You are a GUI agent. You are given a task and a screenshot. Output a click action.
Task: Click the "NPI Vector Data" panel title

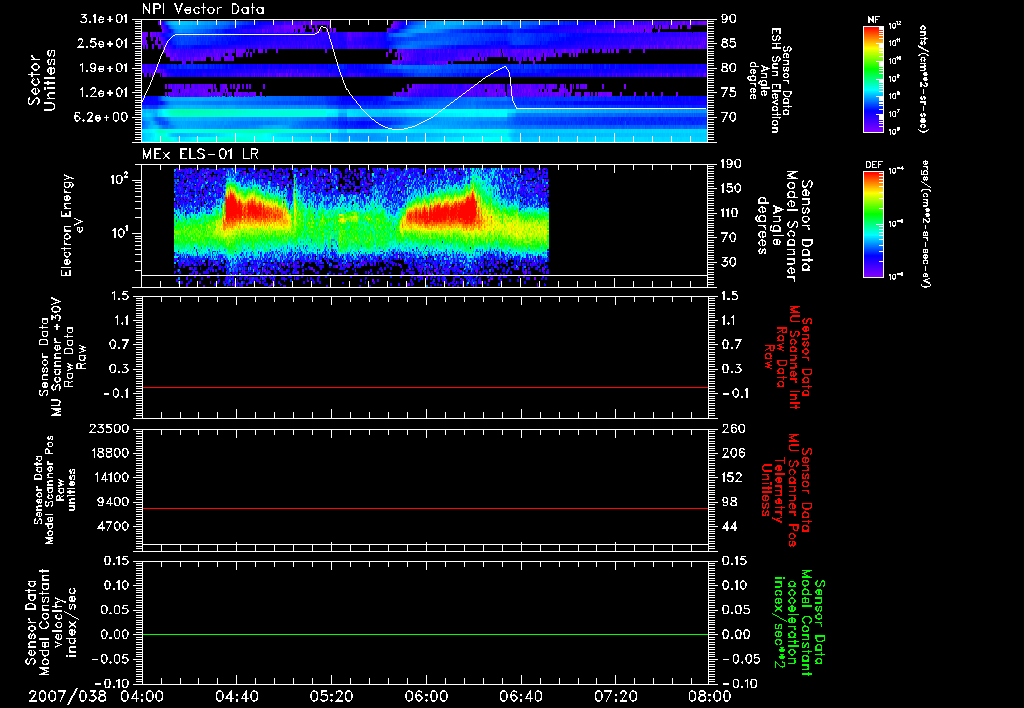pyautogui.click(x=203, y=9)
